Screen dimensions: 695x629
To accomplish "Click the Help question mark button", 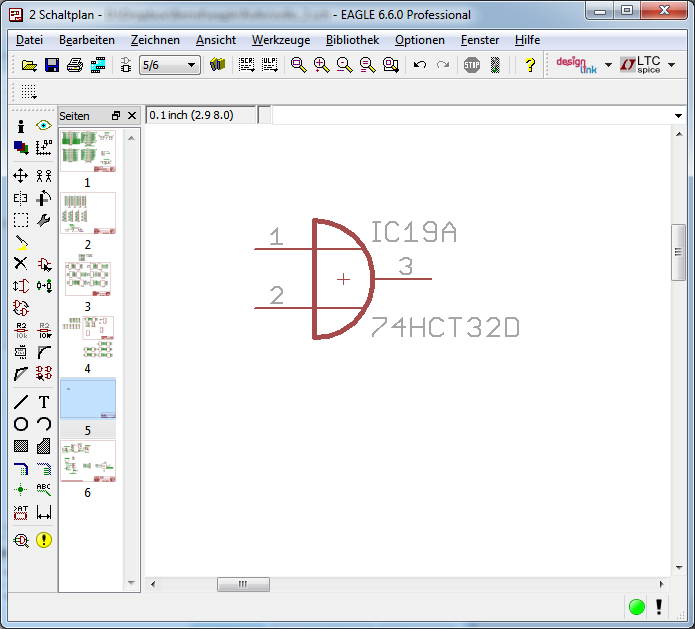I will [x=530, y=65].
